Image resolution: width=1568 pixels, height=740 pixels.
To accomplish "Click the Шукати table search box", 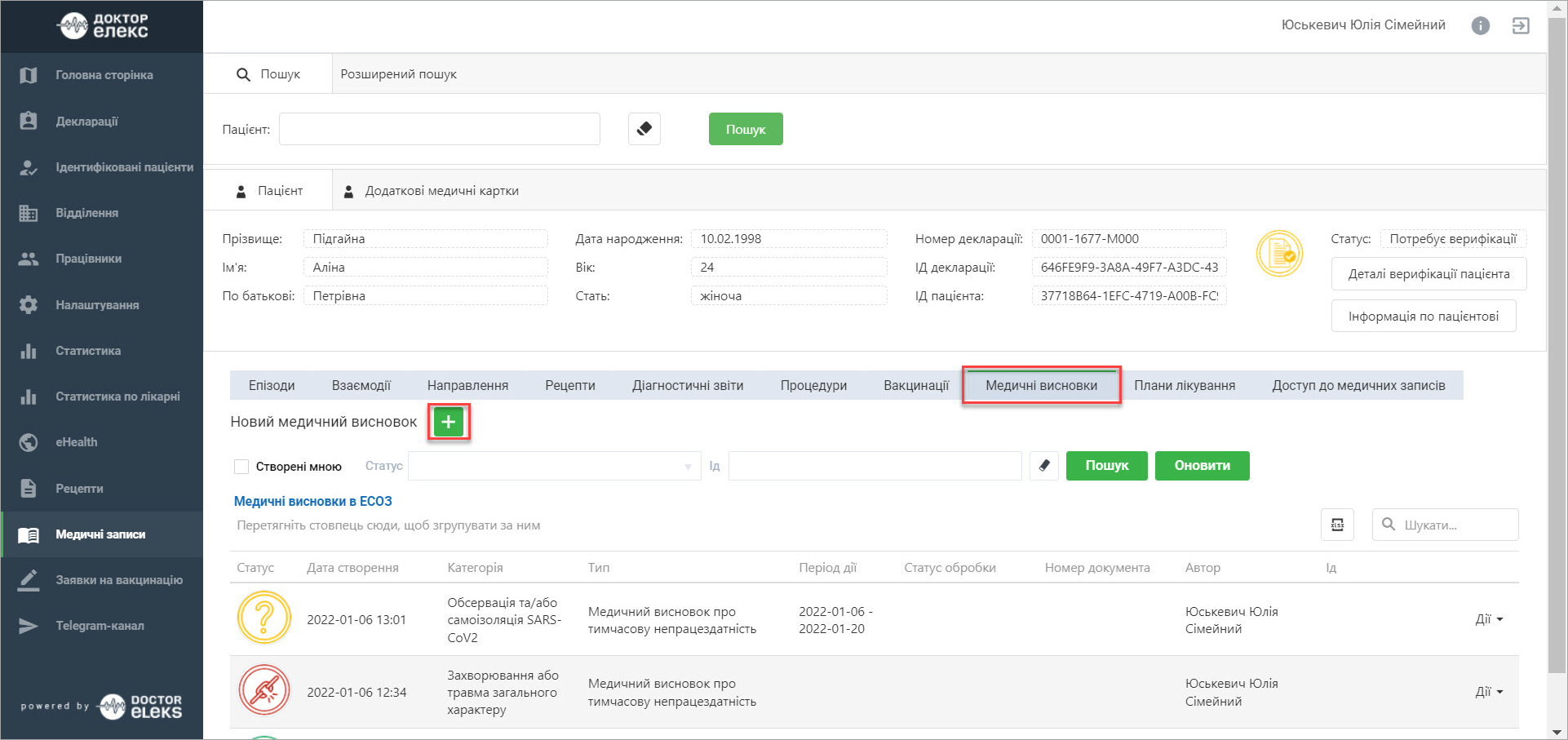I will pos(1445,525).
